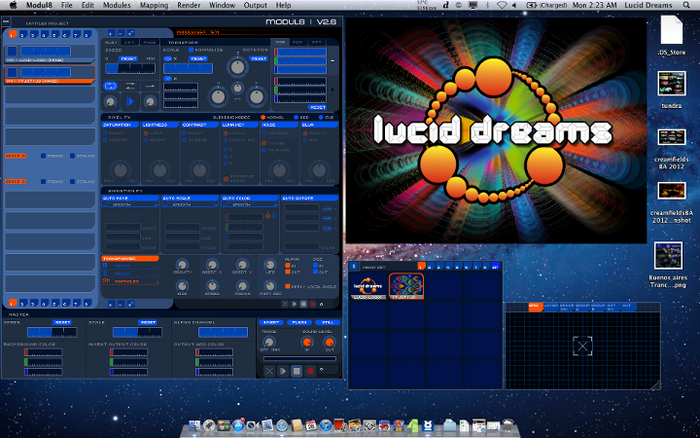The image size is (700, 438).
Task: Open the Modules menu
Action: pyautogui.click(x=117, y=5)
